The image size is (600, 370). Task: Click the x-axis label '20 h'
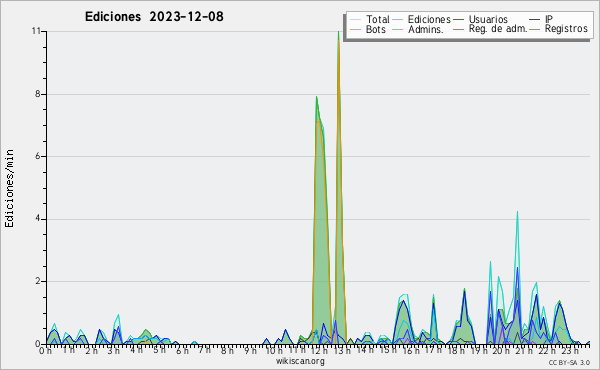(x=501, y=350)
